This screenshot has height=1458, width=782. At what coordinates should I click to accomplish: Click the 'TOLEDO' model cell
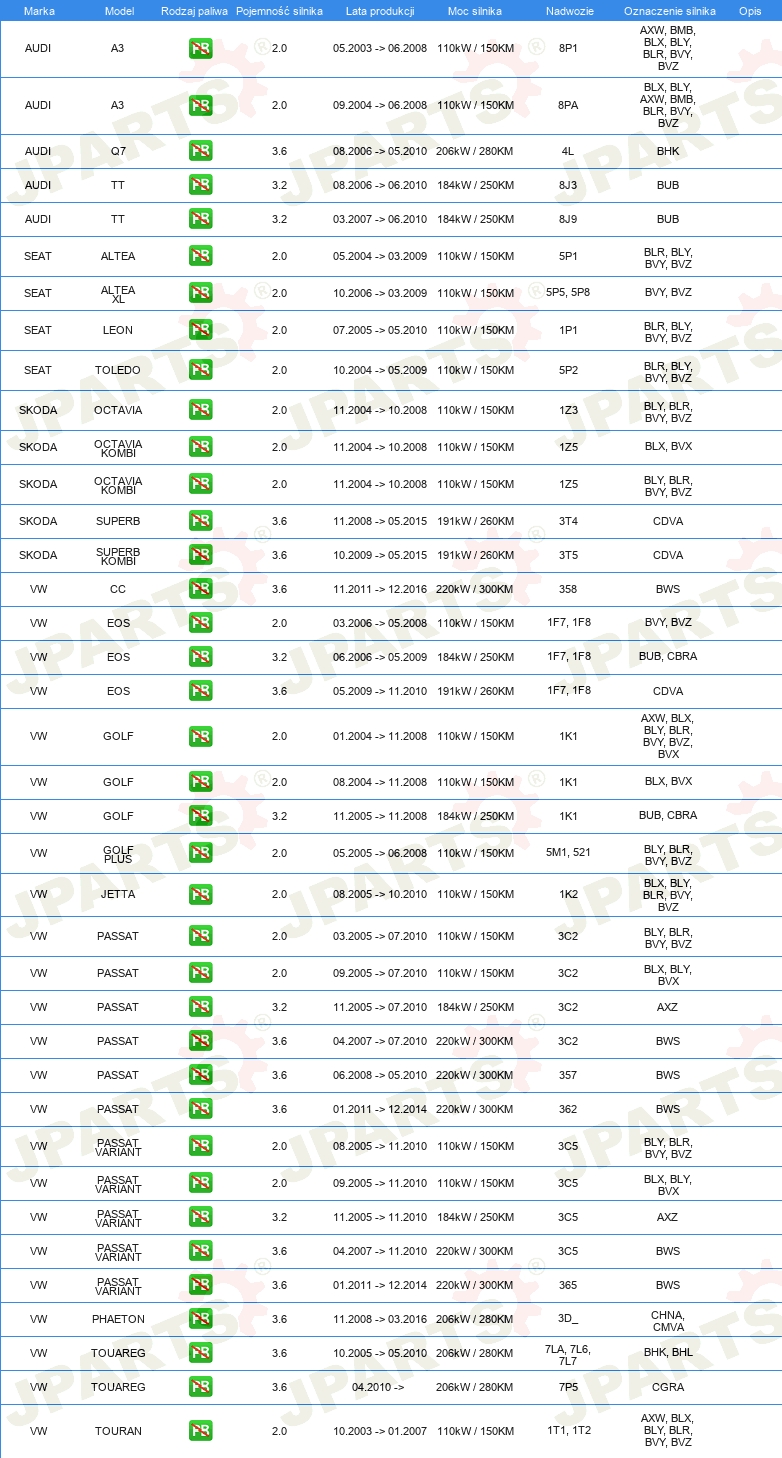point(118,370)
